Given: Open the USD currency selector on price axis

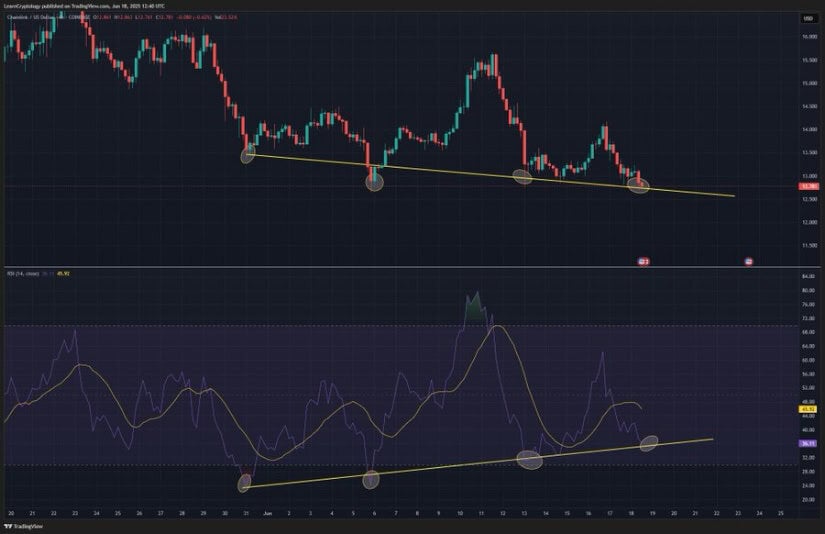Looking at the screenshot, I should pyautogui.click(x=808, y=18).
